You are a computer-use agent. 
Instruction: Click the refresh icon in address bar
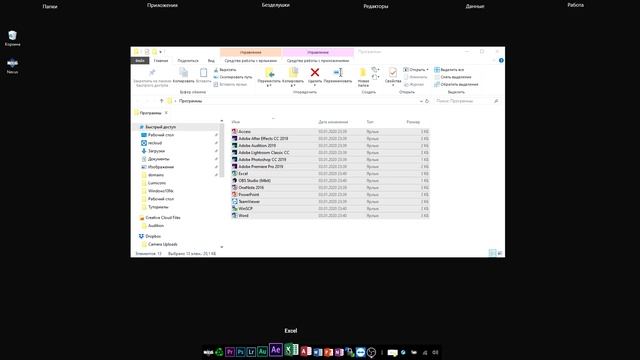pyautogui.click(x=427, y=101)
